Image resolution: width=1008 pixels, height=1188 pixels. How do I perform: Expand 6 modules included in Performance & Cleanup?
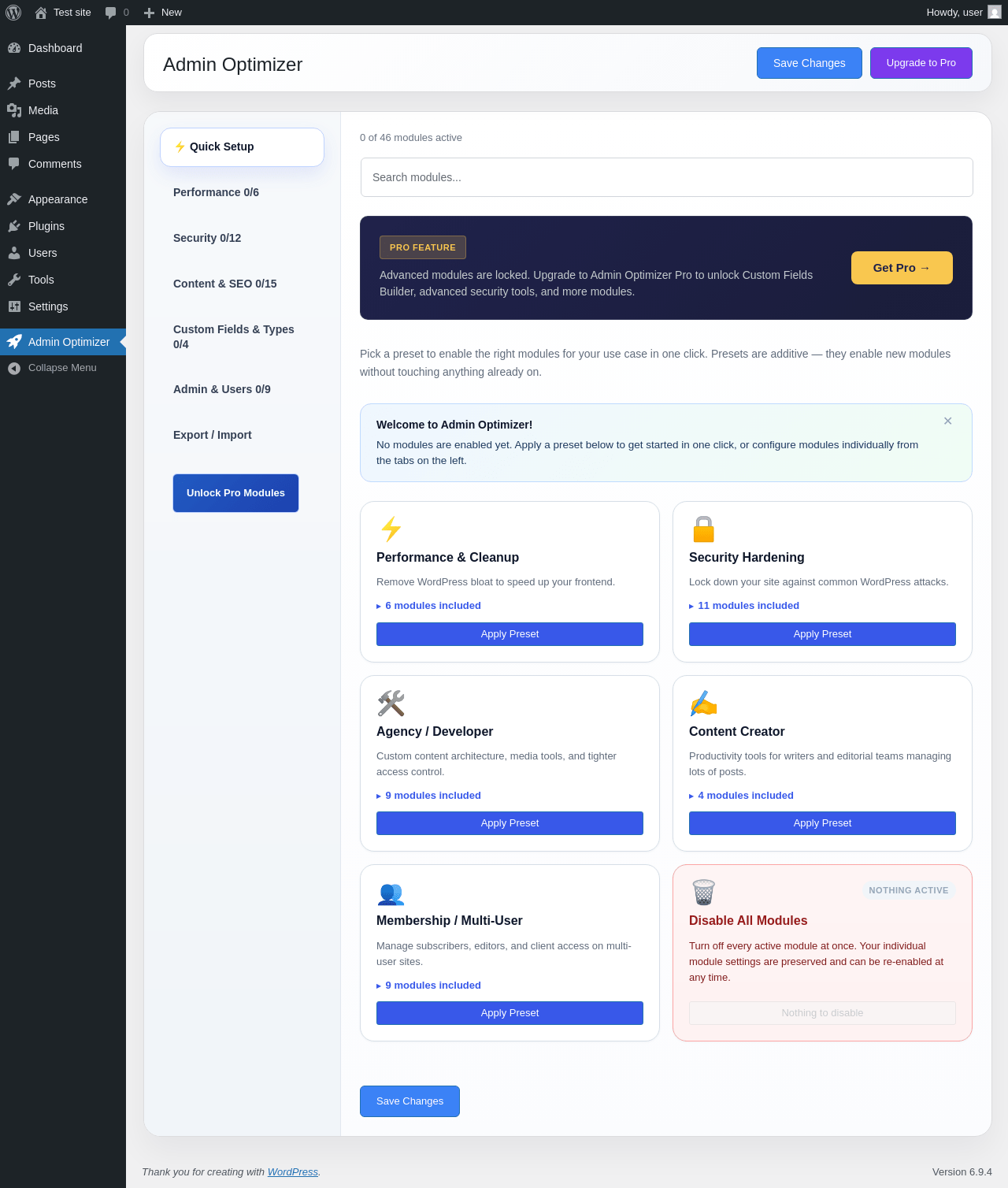coord(428,606)
